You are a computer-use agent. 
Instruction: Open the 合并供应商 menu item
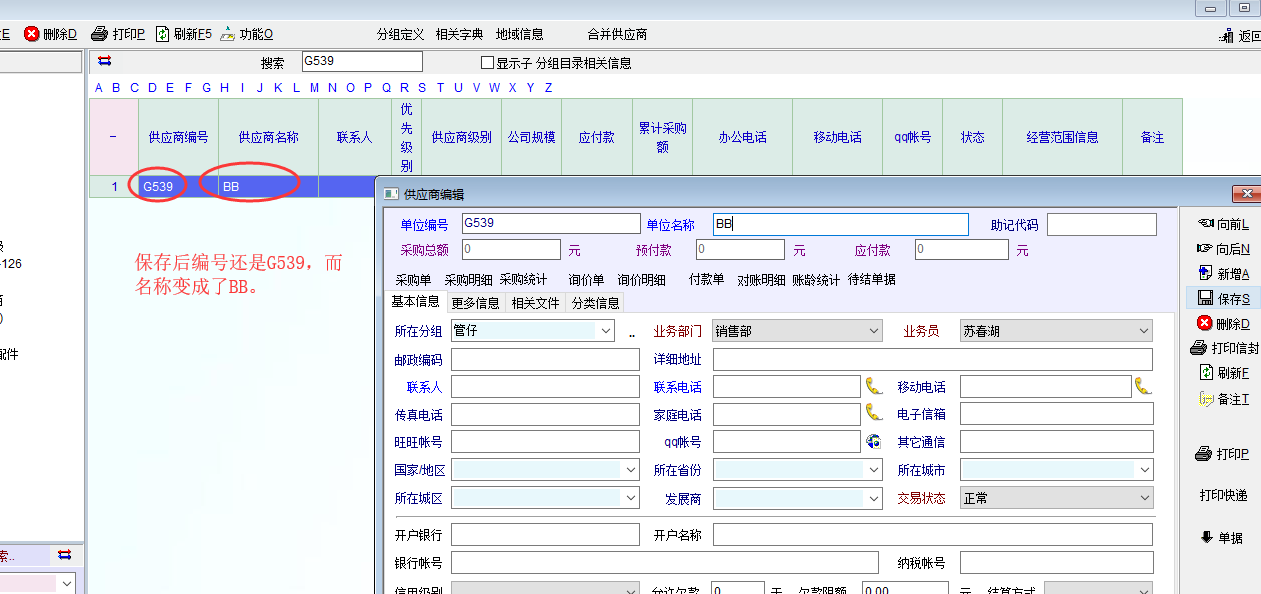(617, 34)
